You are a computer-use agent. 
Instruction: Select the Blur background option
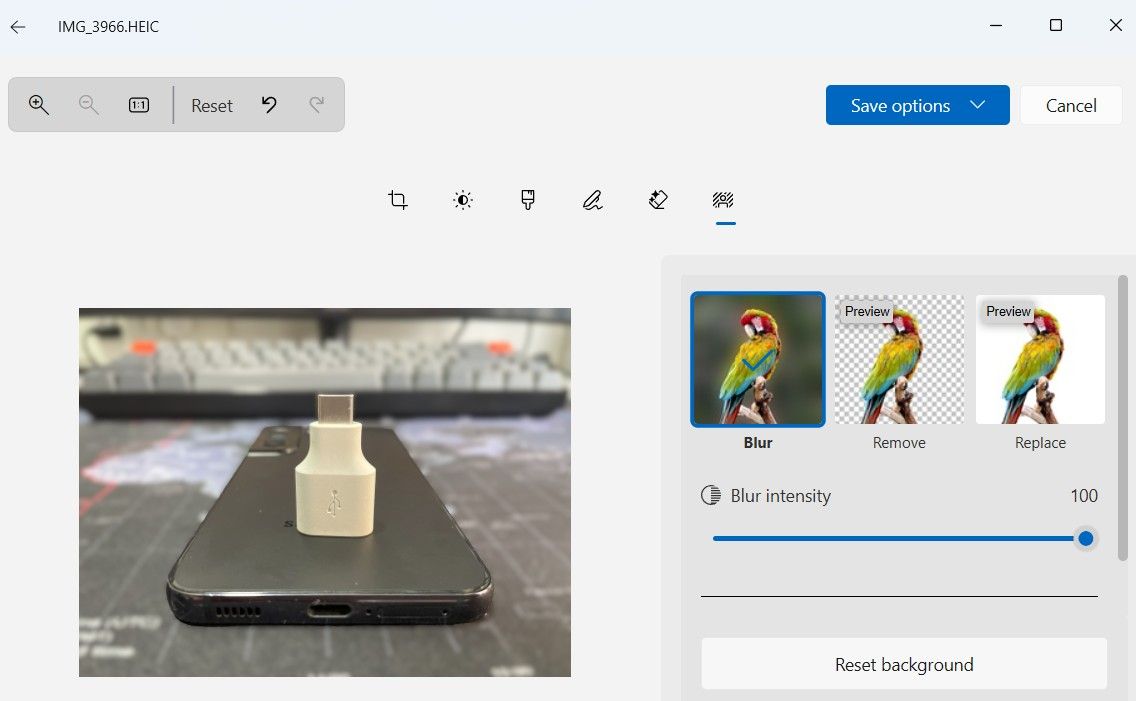click(x=758, y=360)
